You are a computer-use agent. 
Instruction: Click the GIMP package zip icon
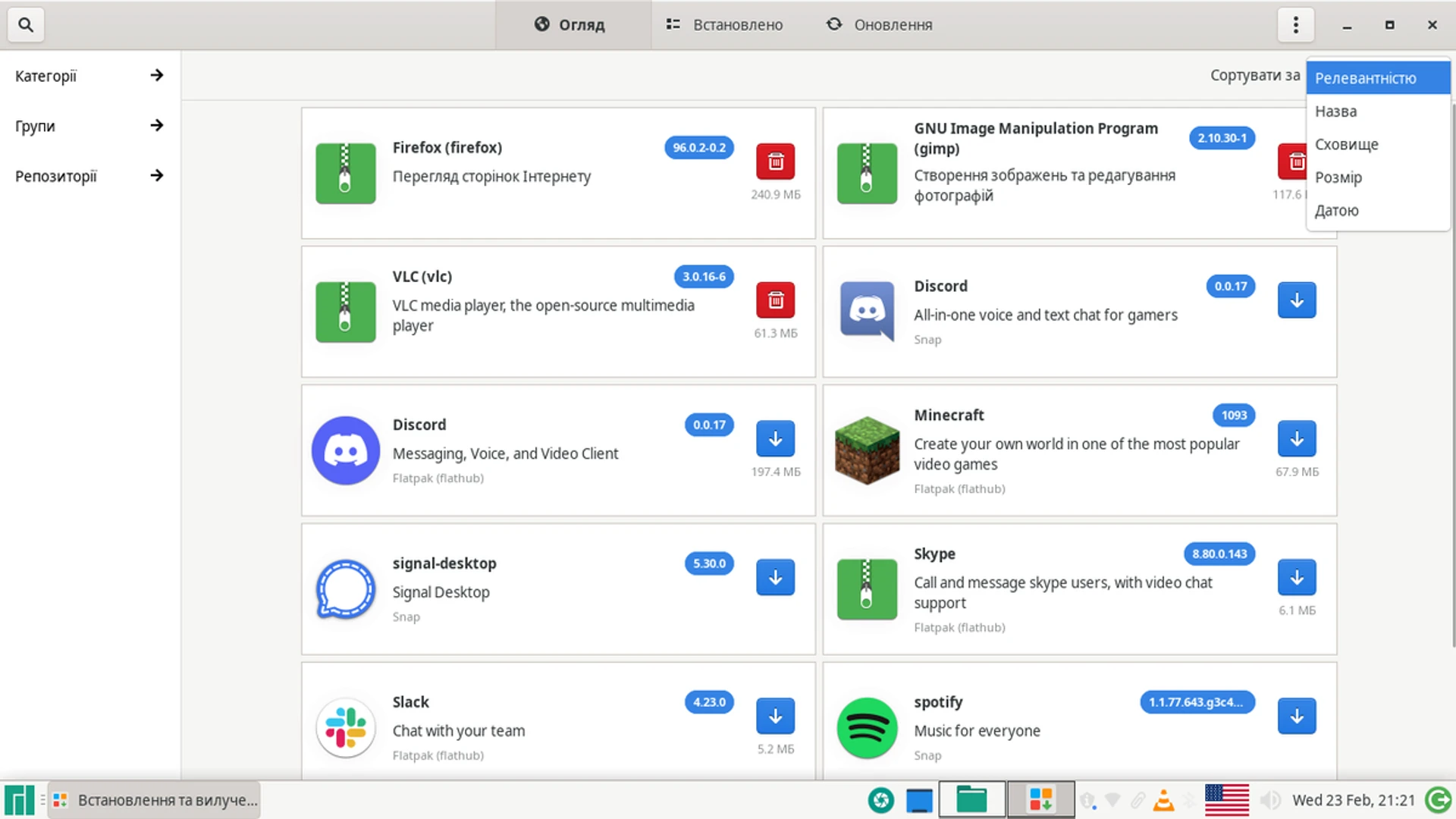pos(867,173)
